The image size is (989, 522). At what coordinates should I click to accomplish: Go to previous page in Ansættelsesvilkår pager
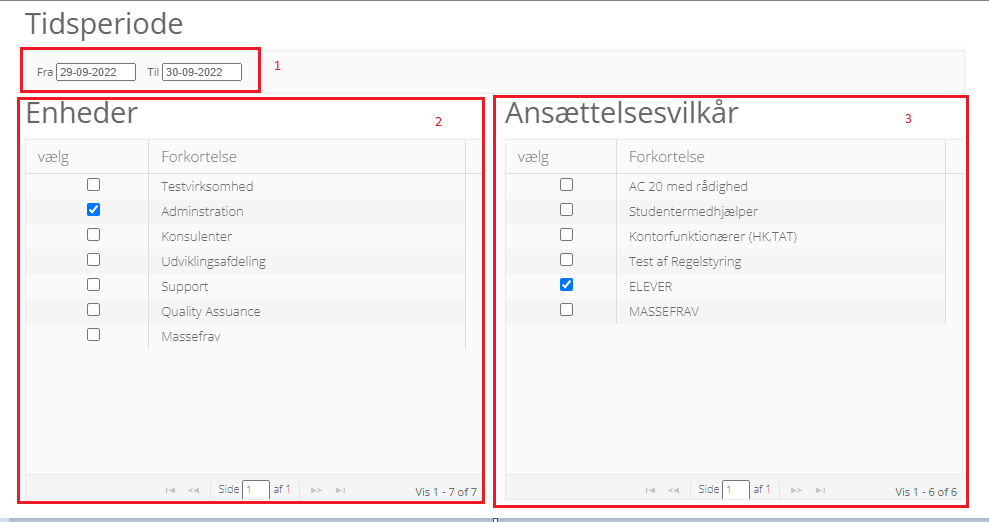coord(673,490)
